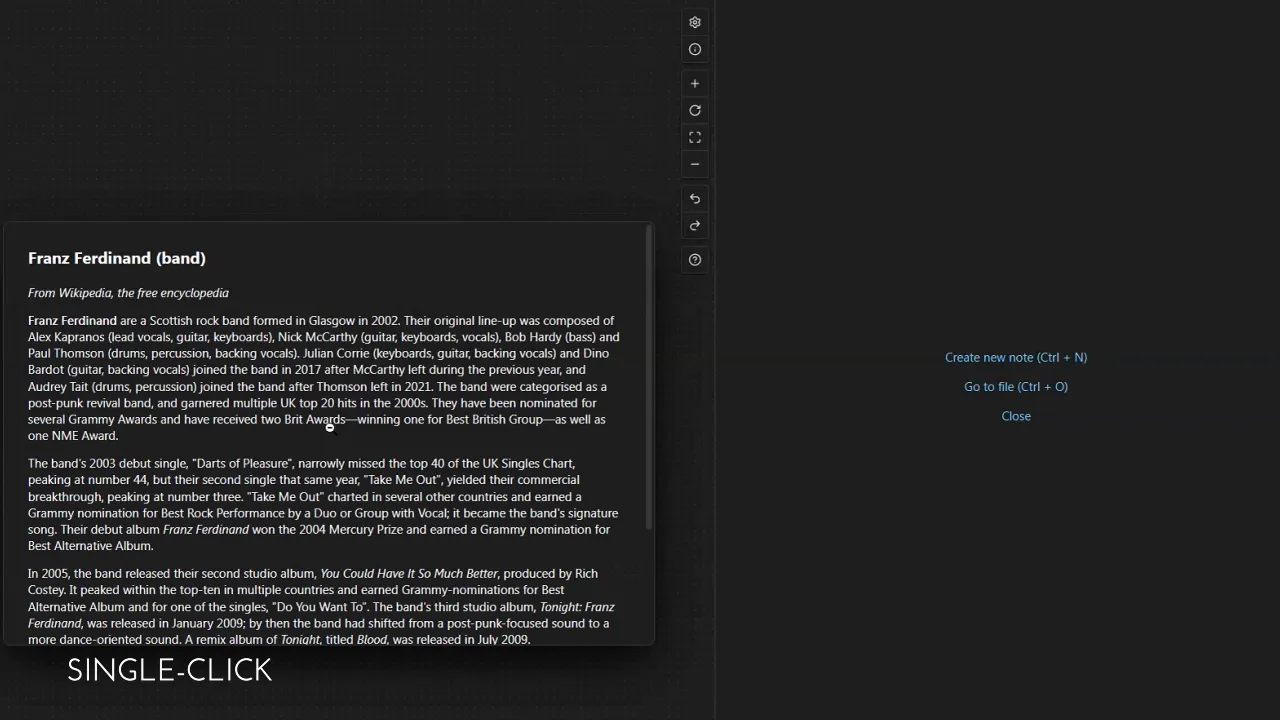Reset zoom using the circular arrow icon

tap(695, 110)
